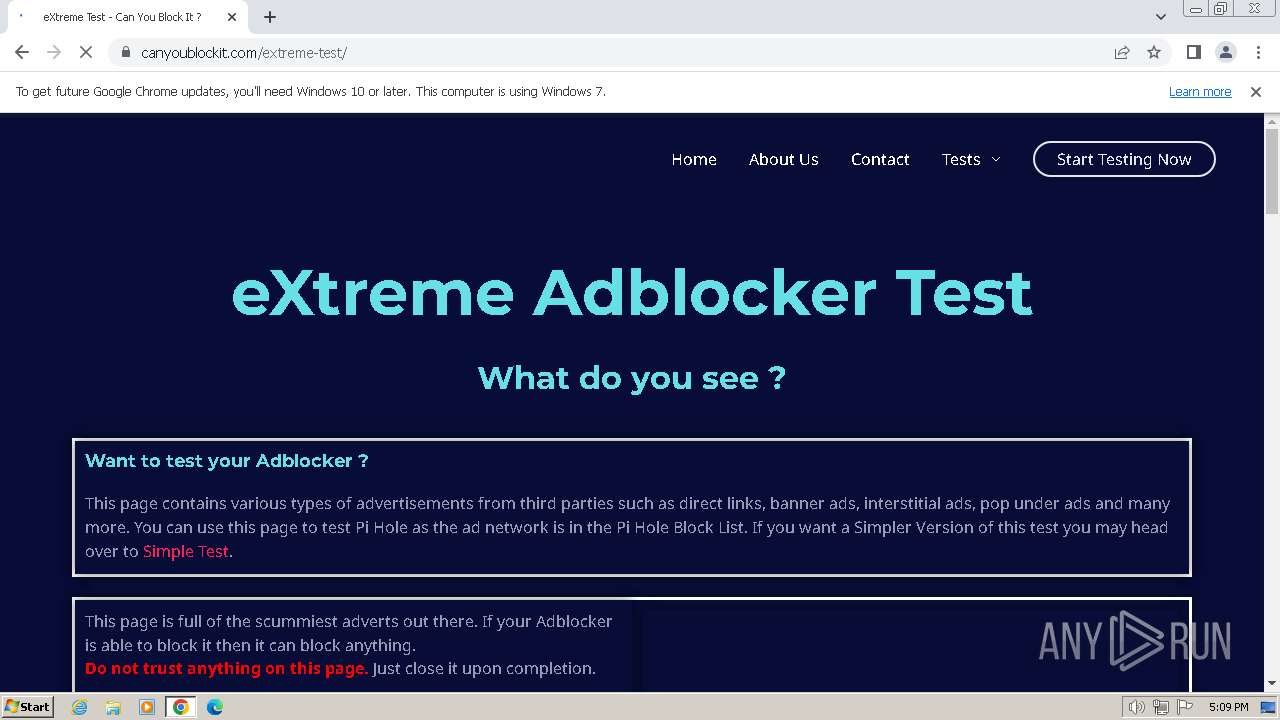Select Chrome in the taskbar
This screenshot has height=720, width=1280.
181,707
